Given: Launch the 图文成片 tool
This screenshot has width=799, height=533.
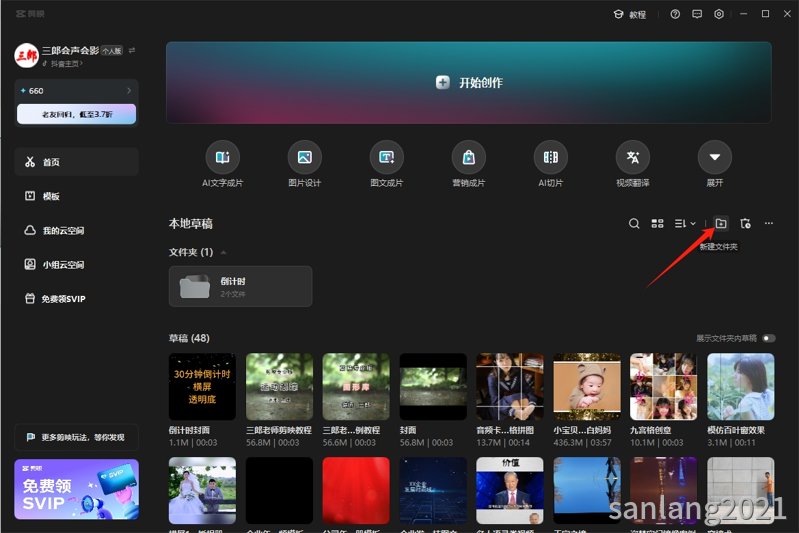Looking at the screenshot, I should (x=386, y=157).
